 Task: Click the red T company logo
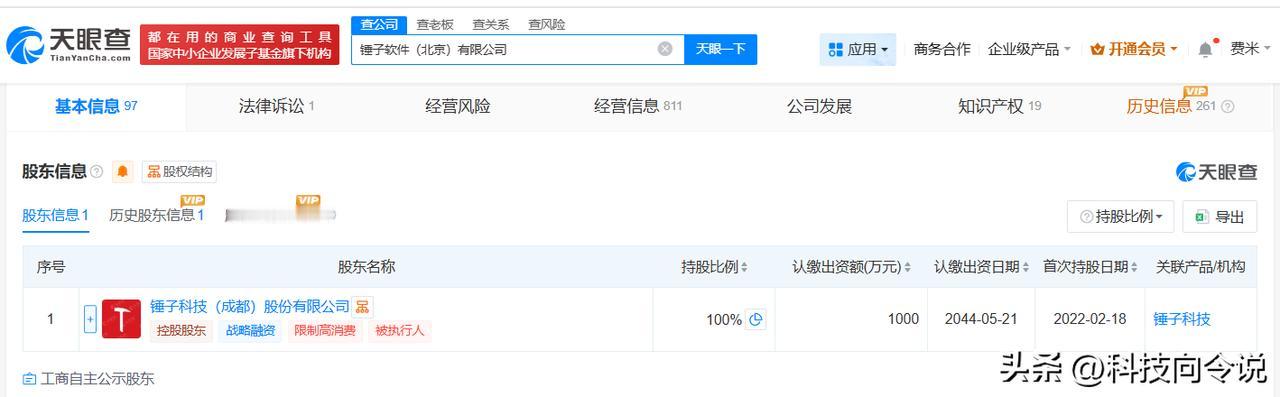coord(121,319)
